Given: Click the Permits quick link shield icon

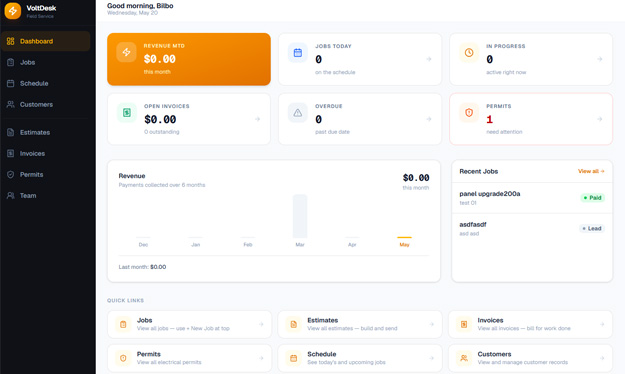Looking at the screenshot, I should pyautogui.click(x=123, y=358).
